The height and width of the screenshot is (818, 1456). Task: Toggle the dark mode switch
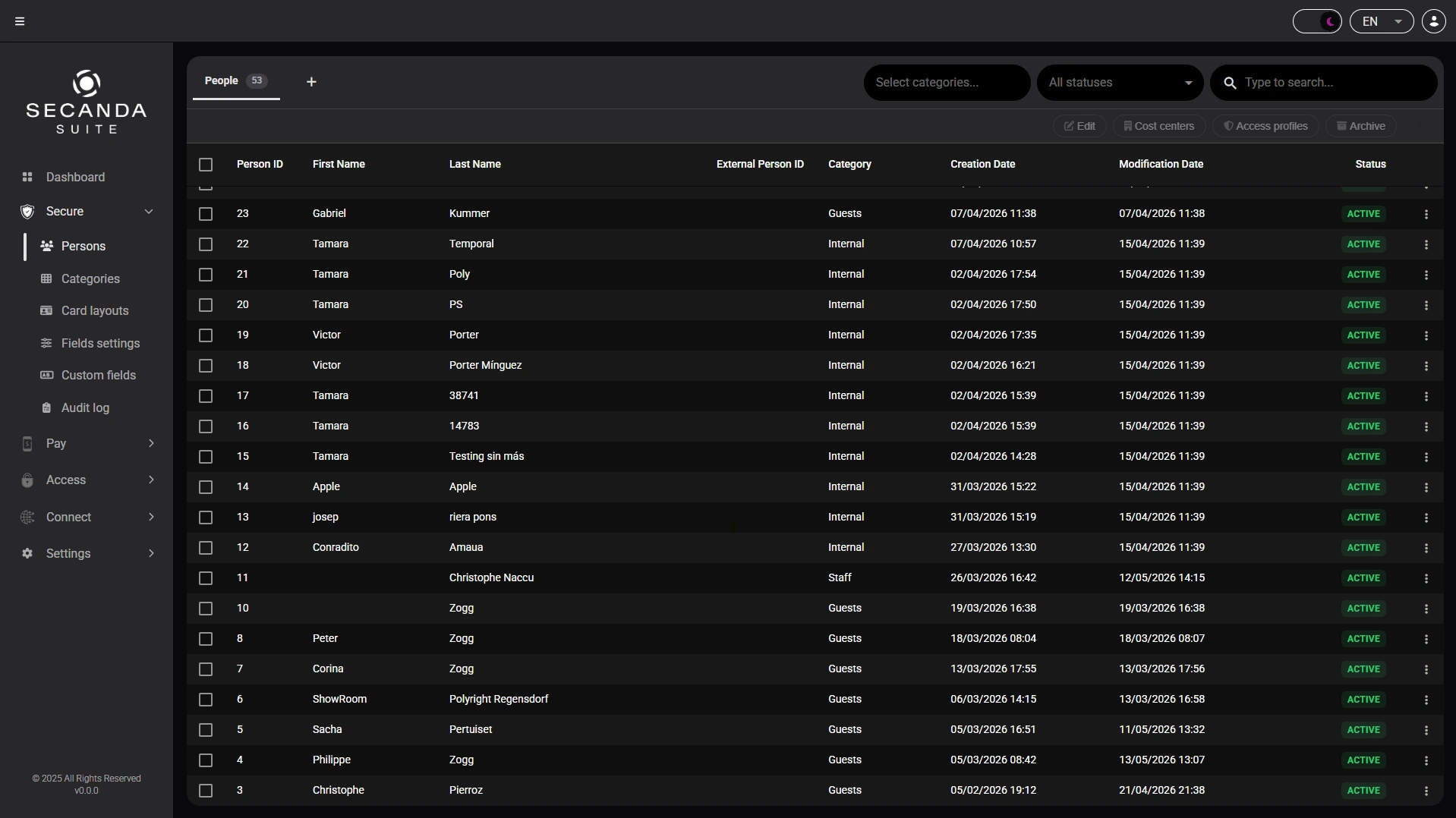[x=1317, y=21]
